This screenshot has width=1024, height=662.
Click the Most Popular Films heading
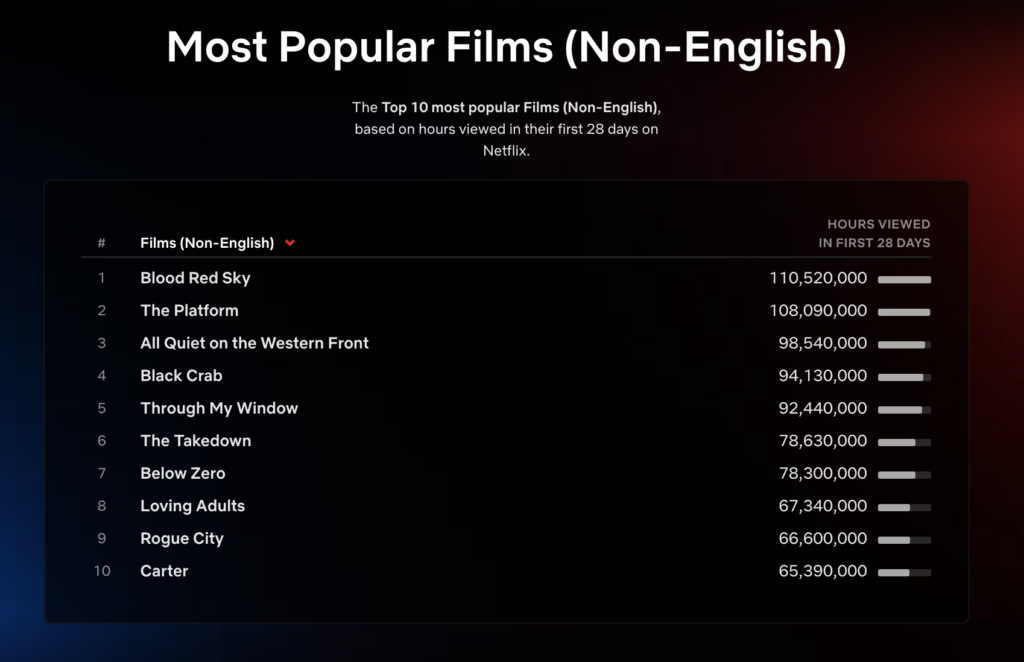coord(506,47)
